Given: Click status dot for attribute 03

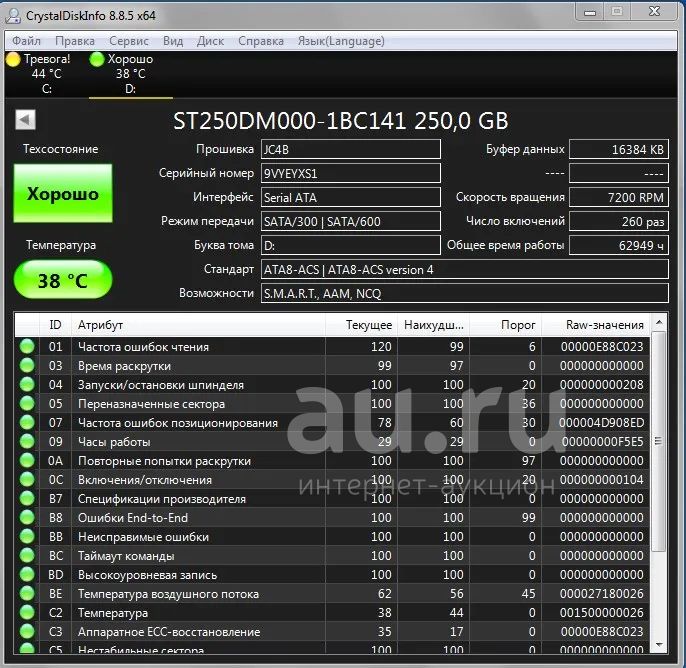Looking at the screenshot, I should 27,365.
